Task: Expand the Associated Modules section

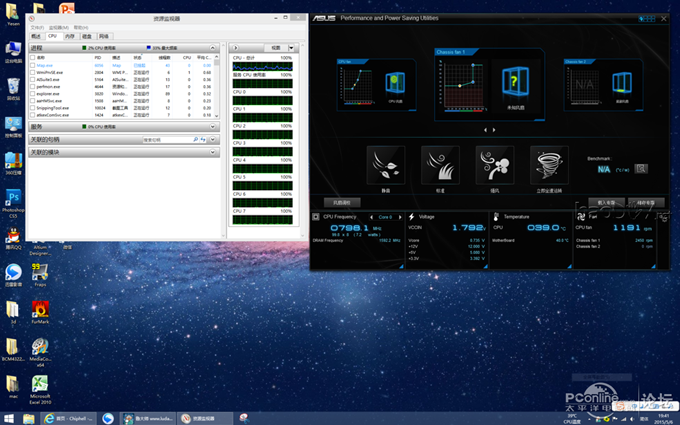Action: (x=213, y=153)
